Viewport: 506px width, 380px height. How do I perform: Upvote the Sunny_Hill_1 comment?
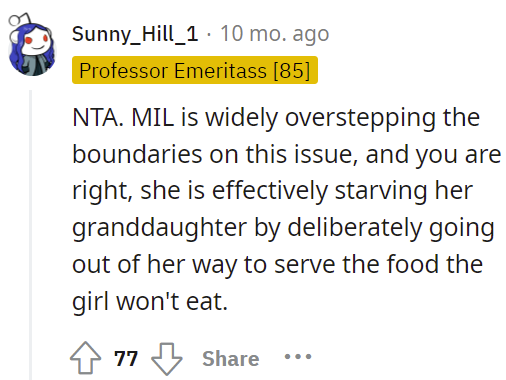[85, 358]
